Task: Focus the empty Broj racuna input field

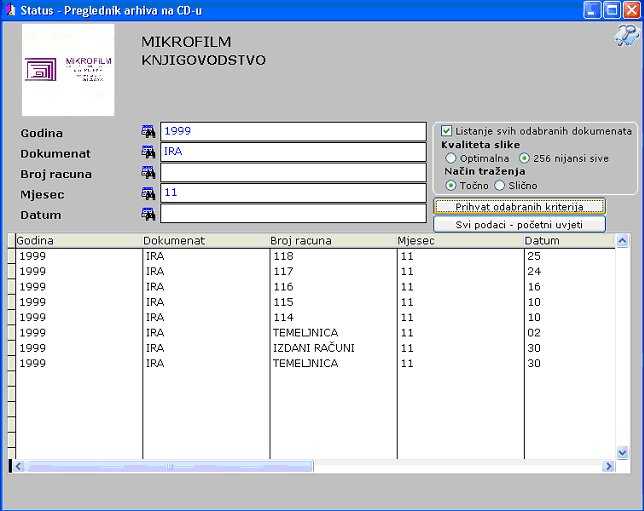Action: [x=293, y=173]
